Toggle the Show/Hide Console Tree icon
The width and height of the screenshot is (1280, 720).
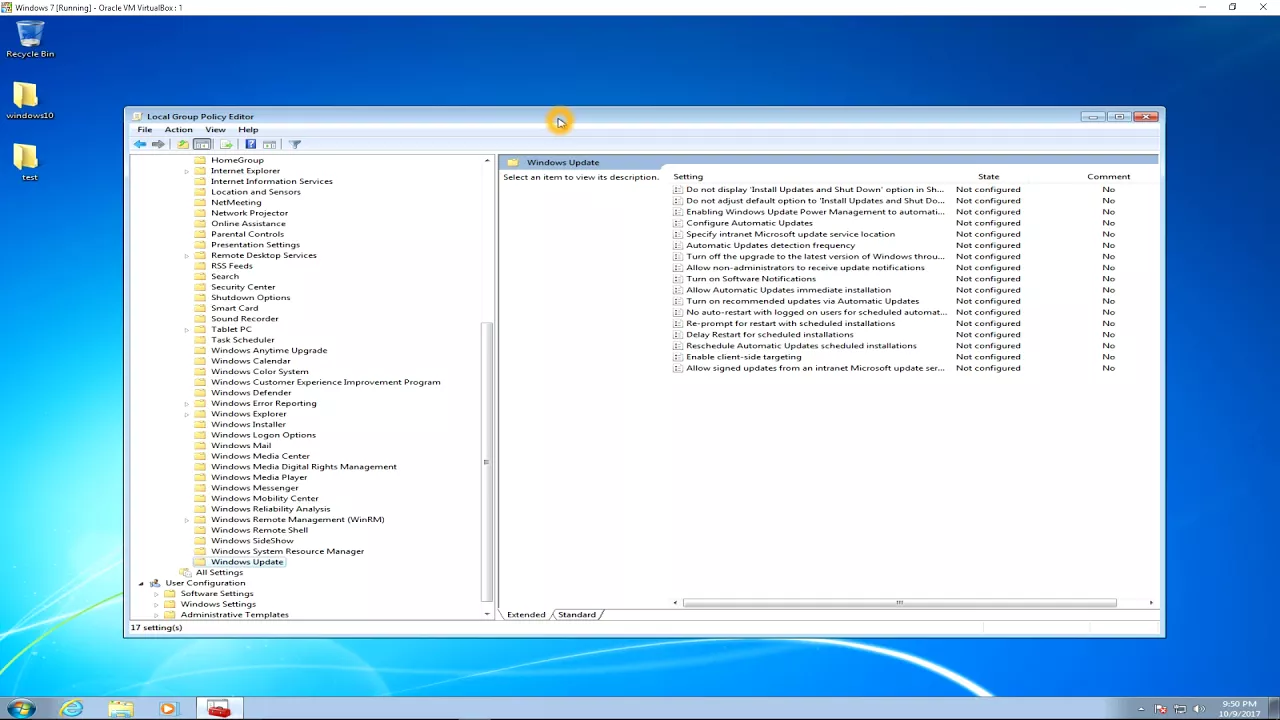pos(202,144)
